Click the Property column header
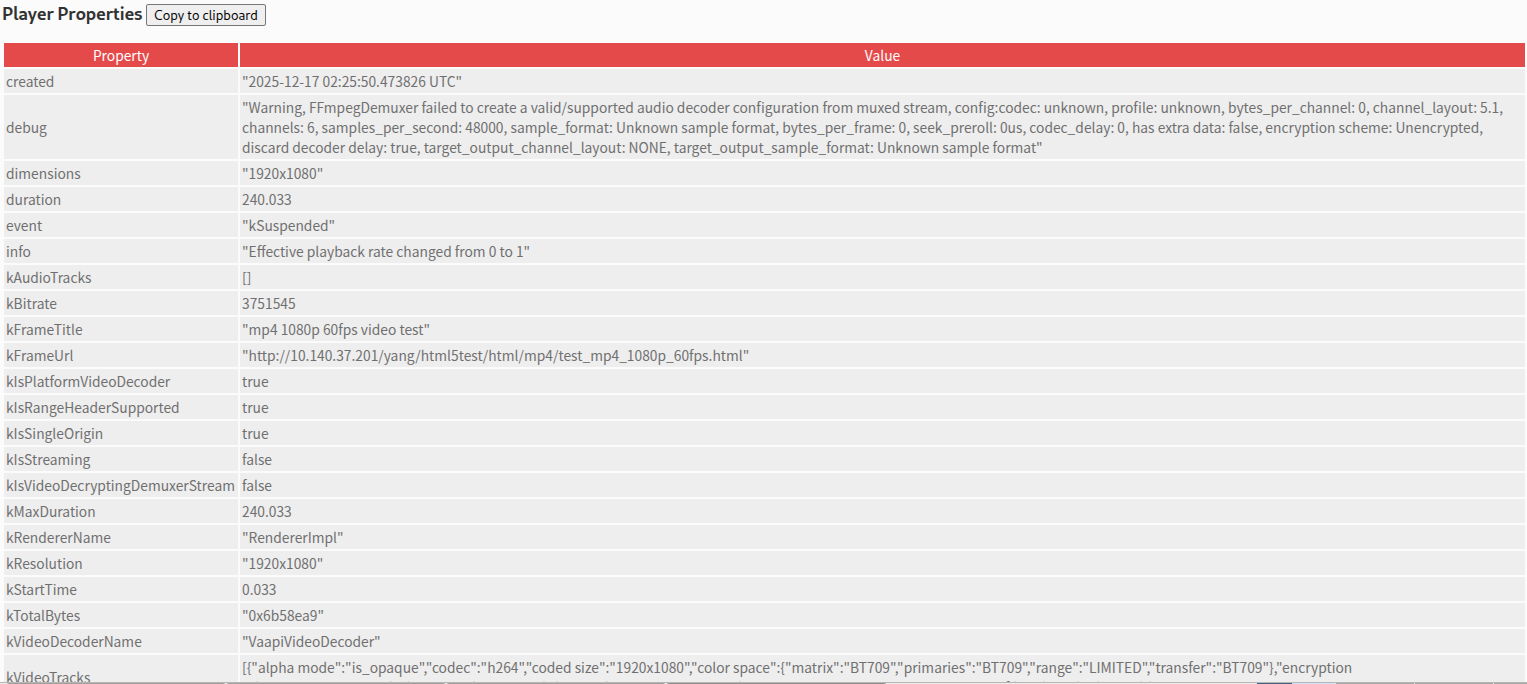 [120, 56]
